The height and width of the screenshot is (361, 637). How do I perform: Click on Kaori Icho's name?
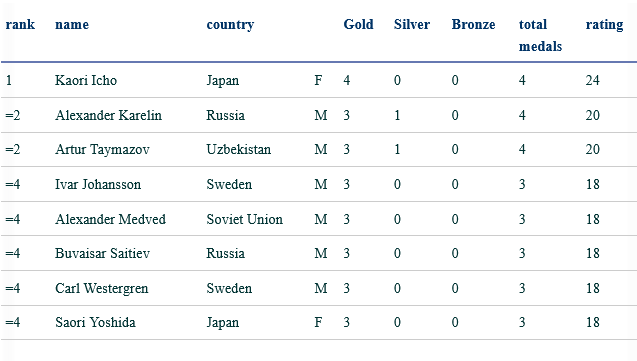[x=86, y=80]
